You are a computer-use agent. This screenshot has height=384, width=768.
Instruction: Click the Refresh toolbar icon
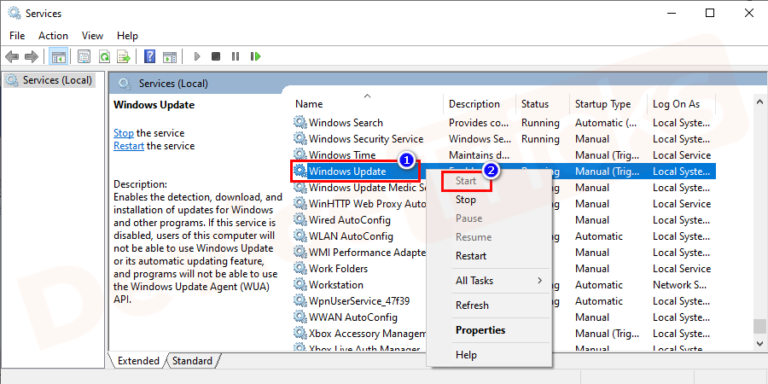104,57
